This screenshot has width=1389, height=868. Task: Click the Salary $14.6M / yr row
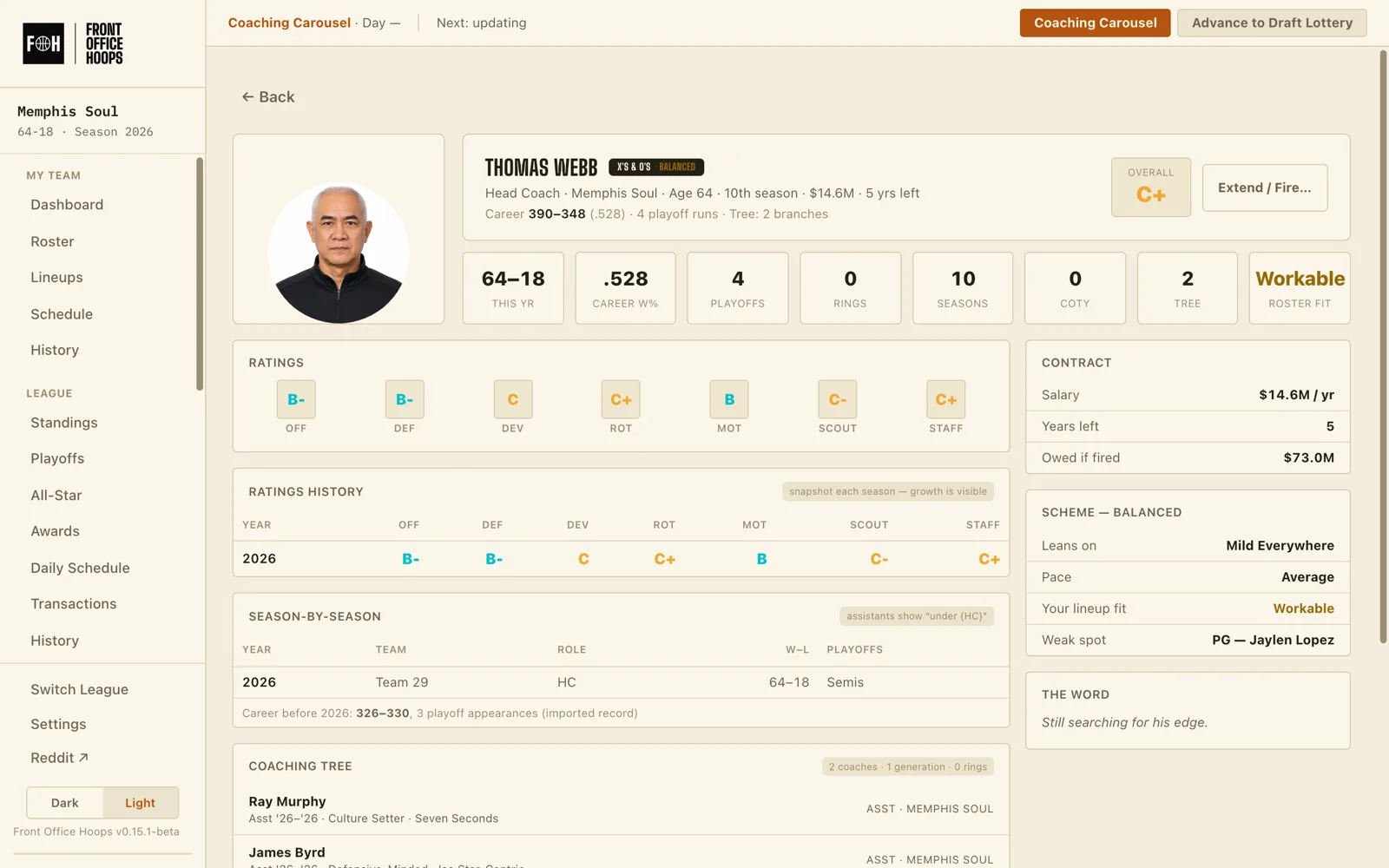tap(1188, 395)
